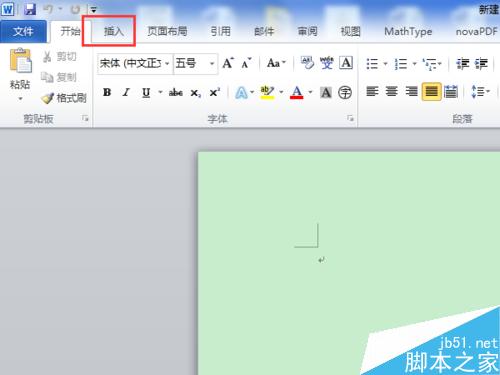Expand the Bullets dropdown arrow
The width and height of the screenshot is (500, 375).
coord(385,63)
